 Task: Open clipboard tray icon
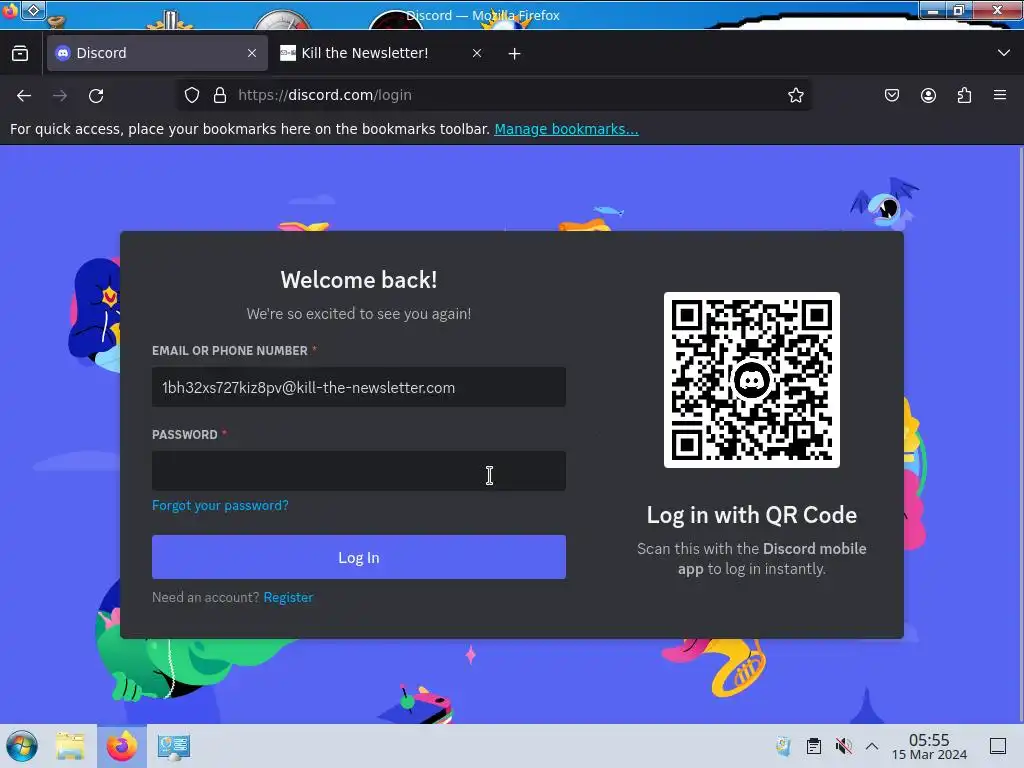pyautogui.click(x=814, y=746)
